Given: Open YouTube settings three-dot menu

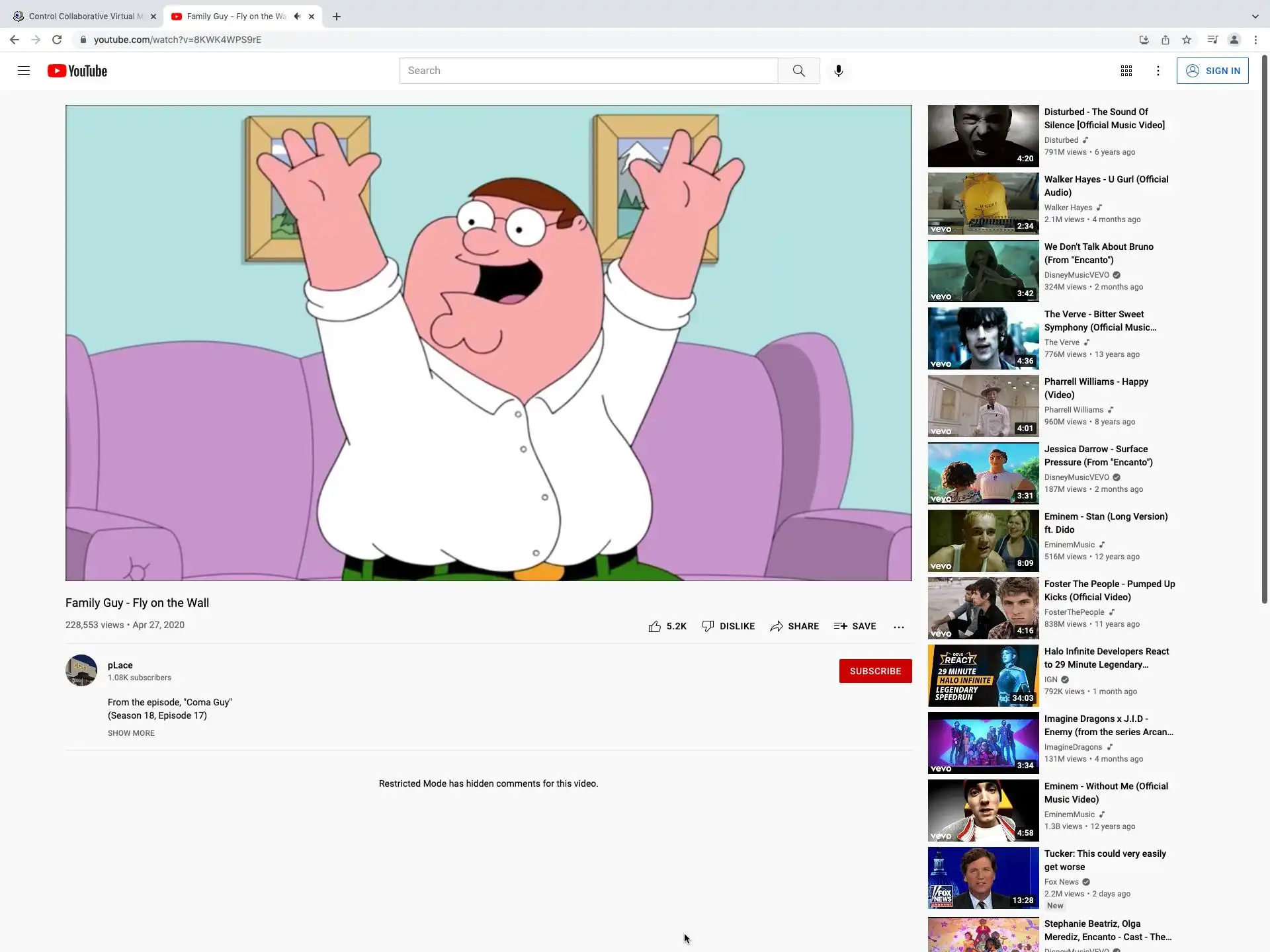Looking at the screenshot, I should tap(1158, 71).
